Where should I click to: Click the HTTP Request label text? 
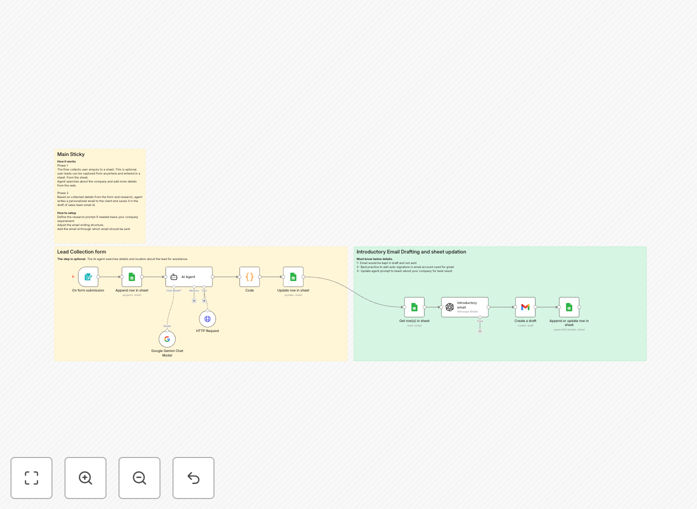pyautogui.click(x=207, y=331)
